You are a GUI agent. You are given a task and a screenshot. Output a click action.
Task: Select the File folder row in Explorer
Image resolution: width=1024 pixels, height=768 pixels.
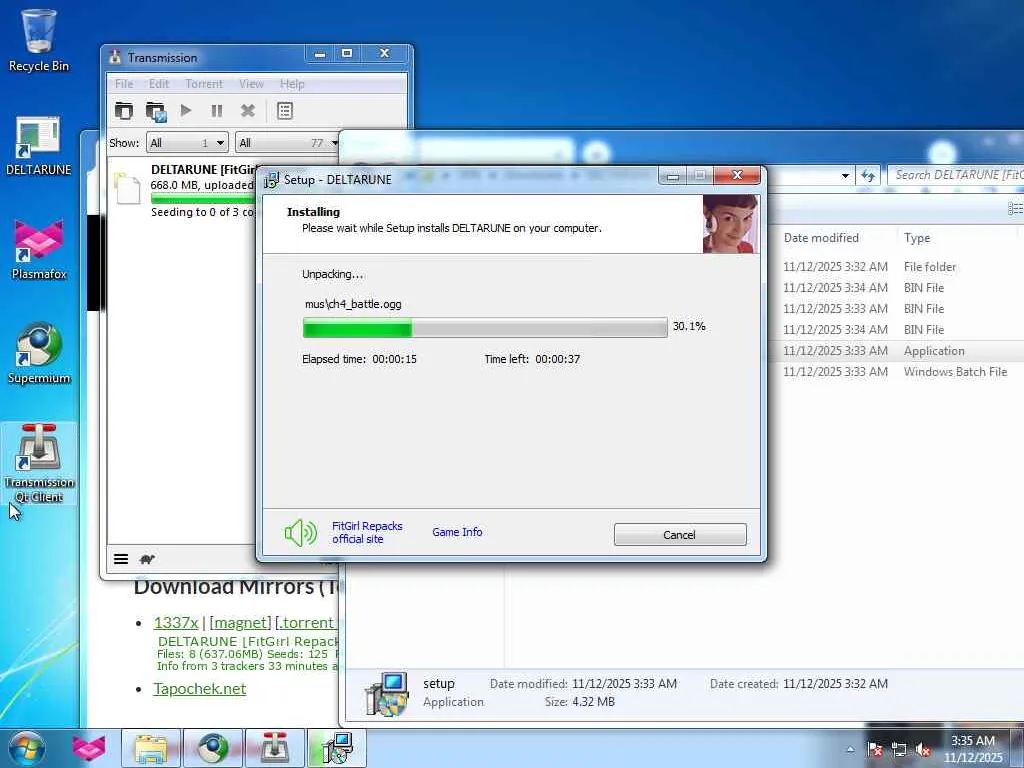pos(896,266)
